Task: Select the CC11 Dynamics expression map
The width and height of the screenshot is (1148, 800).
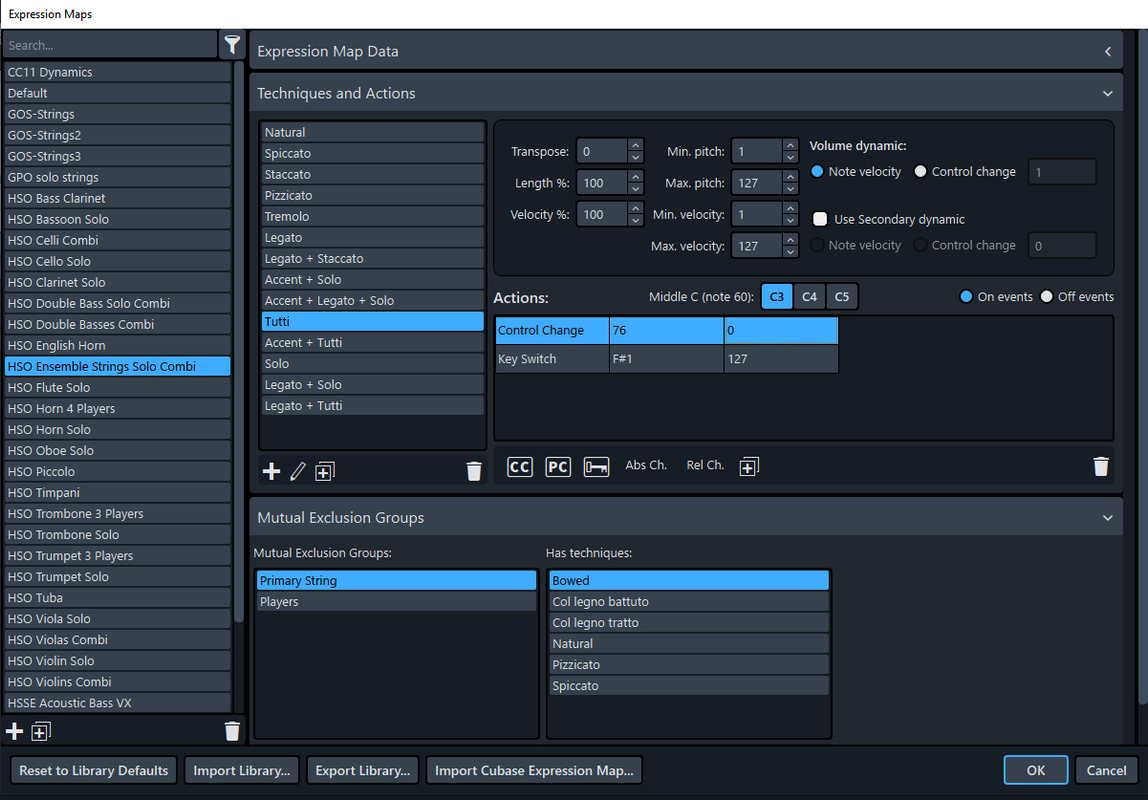Action: tap(117, 72)
